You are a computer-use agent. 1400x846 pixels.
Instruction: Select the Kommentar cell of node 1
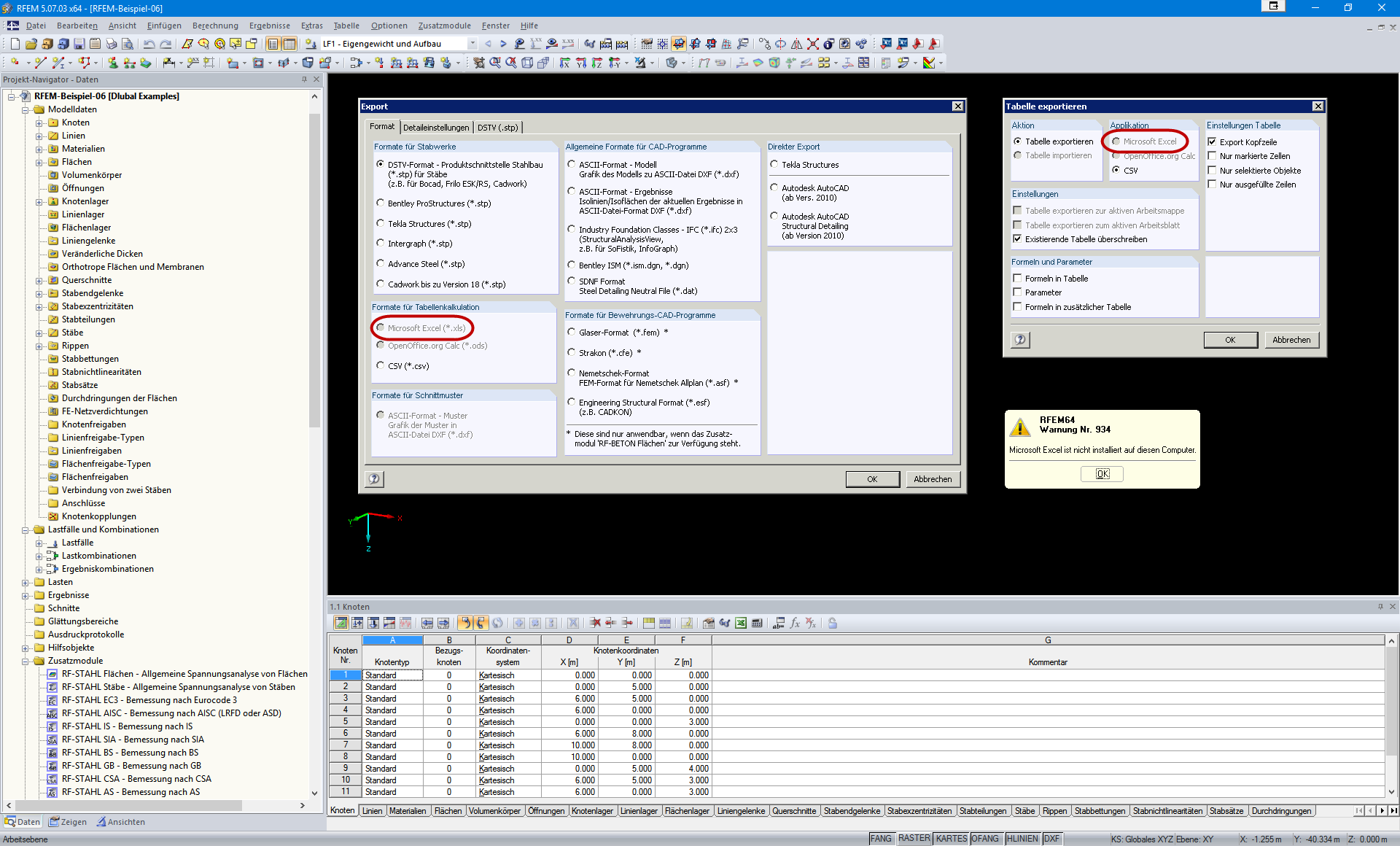point(1048,675)
